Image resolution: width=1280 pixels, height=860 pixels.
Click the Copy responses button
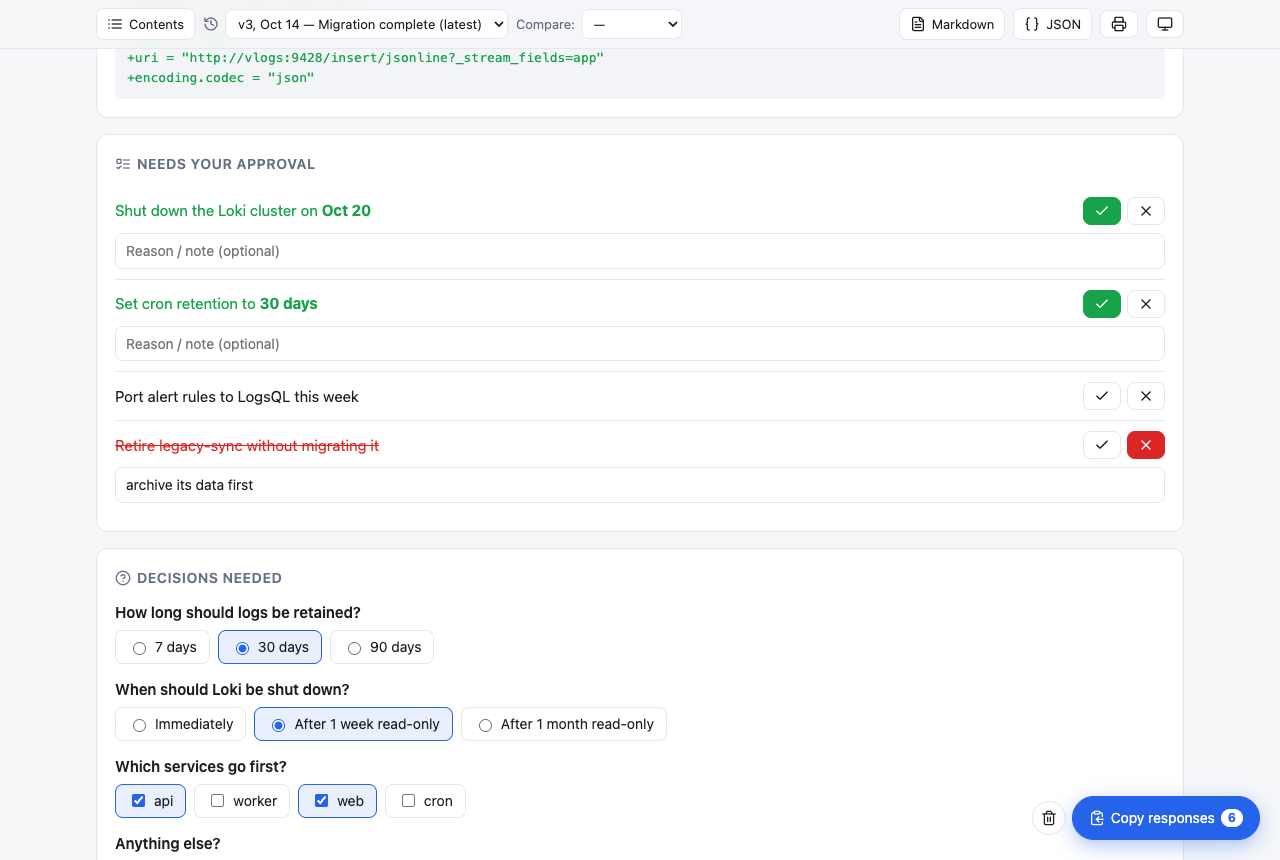click(x=1166, y=818)
